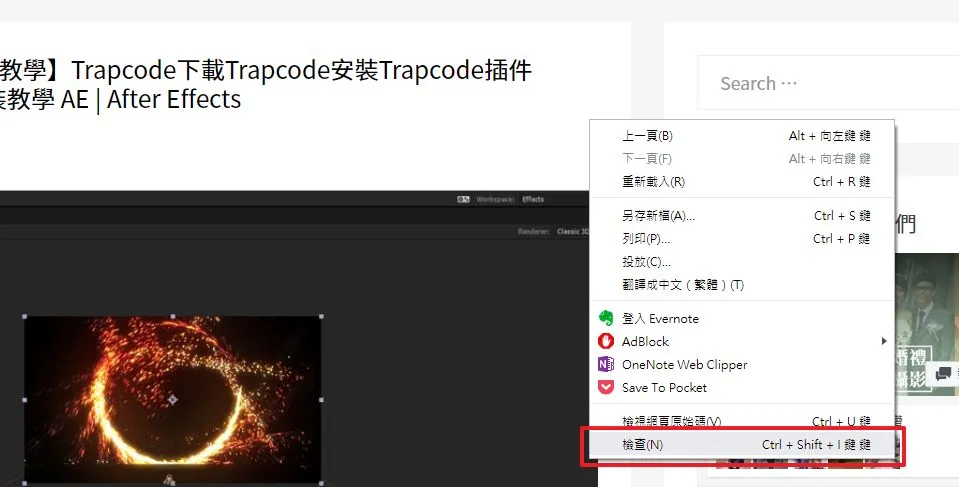Viewport: 959px width, 487px height.
Task: Click the disabled 下一頁(F) menu entry
Action: point(742,159)
